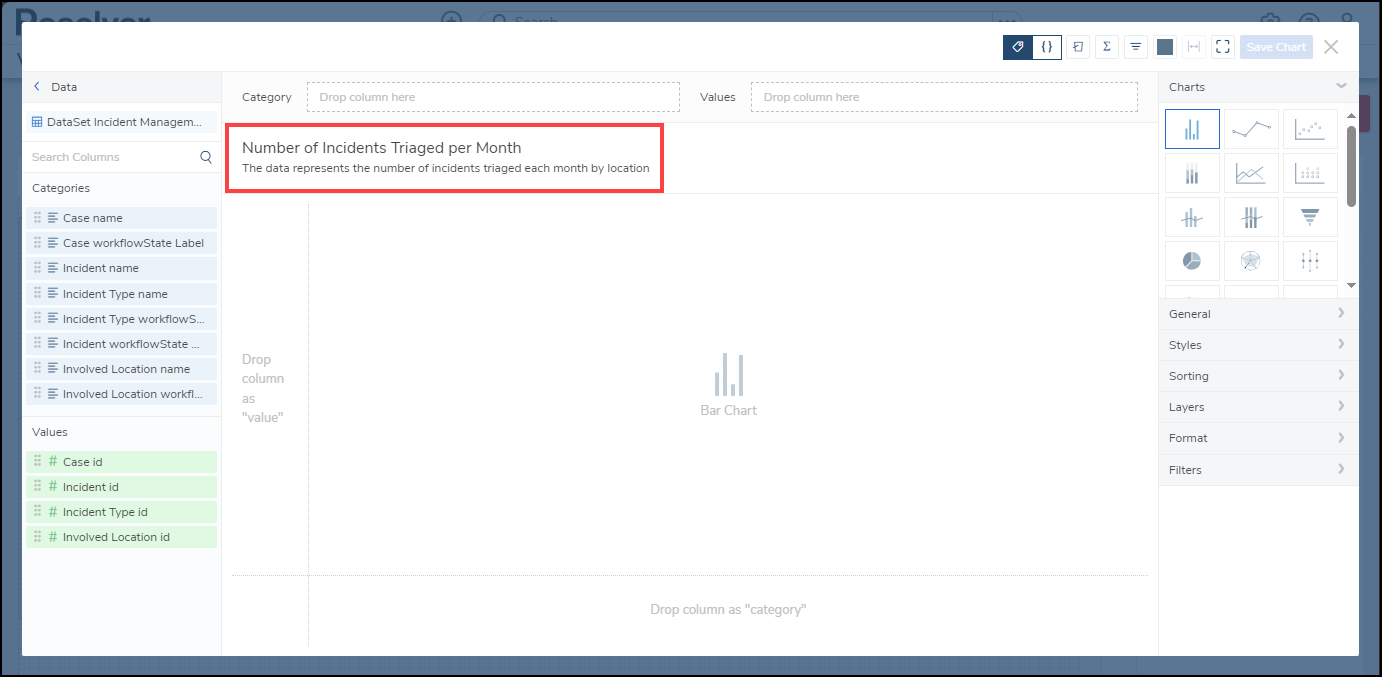Expand the Sorting section

coord(1258,376)
